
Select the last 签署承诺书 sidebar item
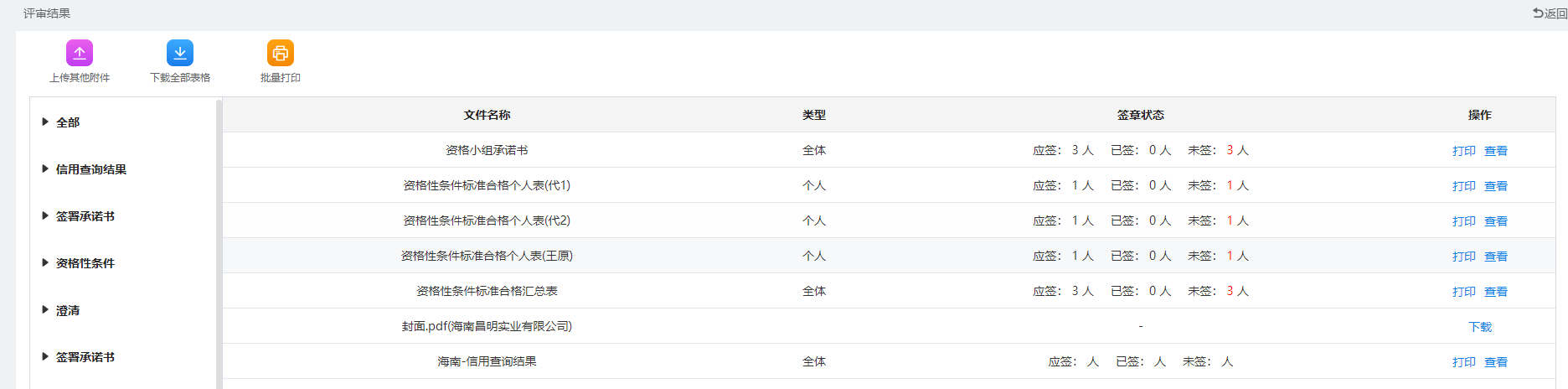pos(85,357)
